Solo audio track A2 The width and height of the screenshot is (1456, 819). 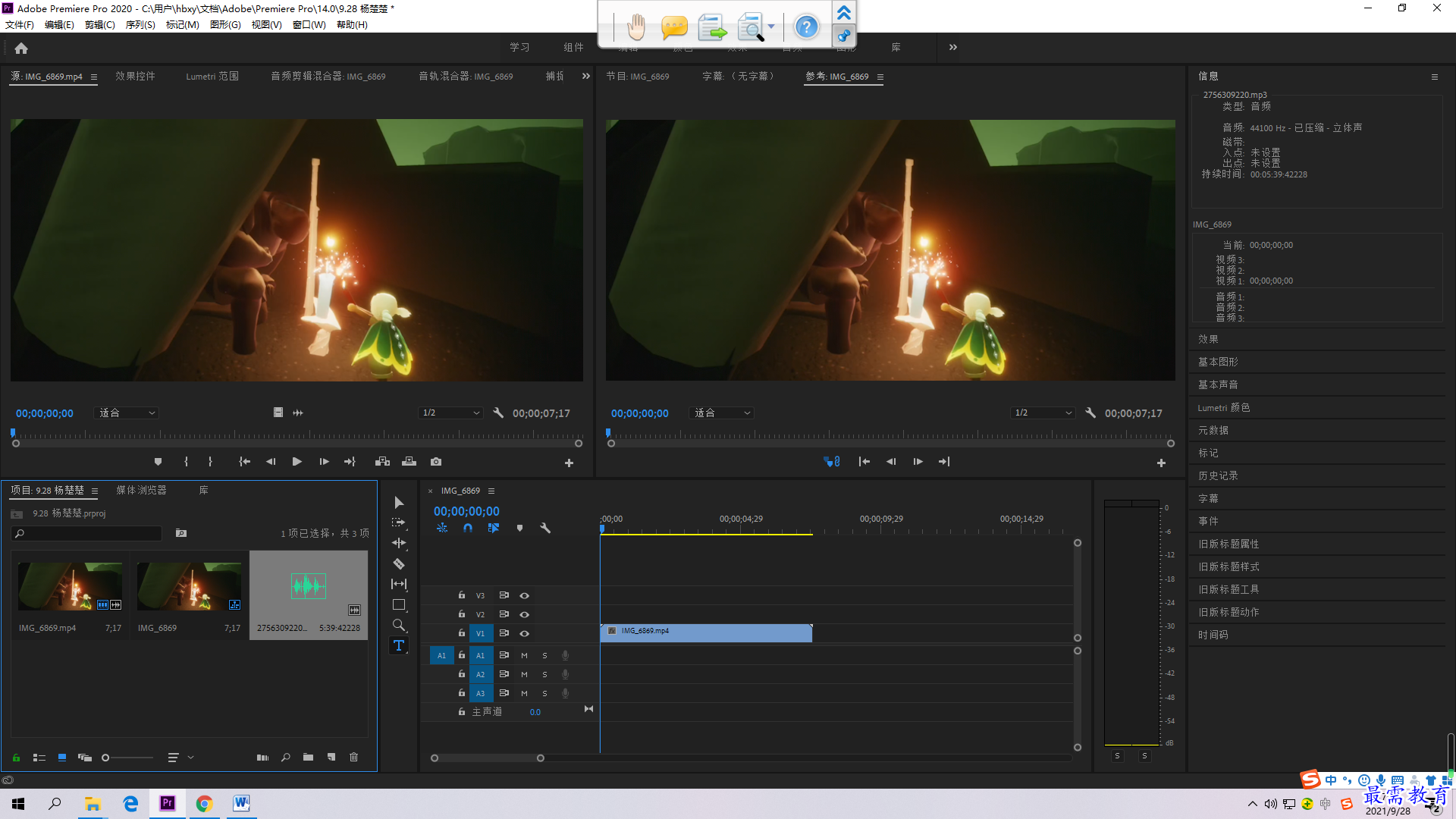coord(544,675)
